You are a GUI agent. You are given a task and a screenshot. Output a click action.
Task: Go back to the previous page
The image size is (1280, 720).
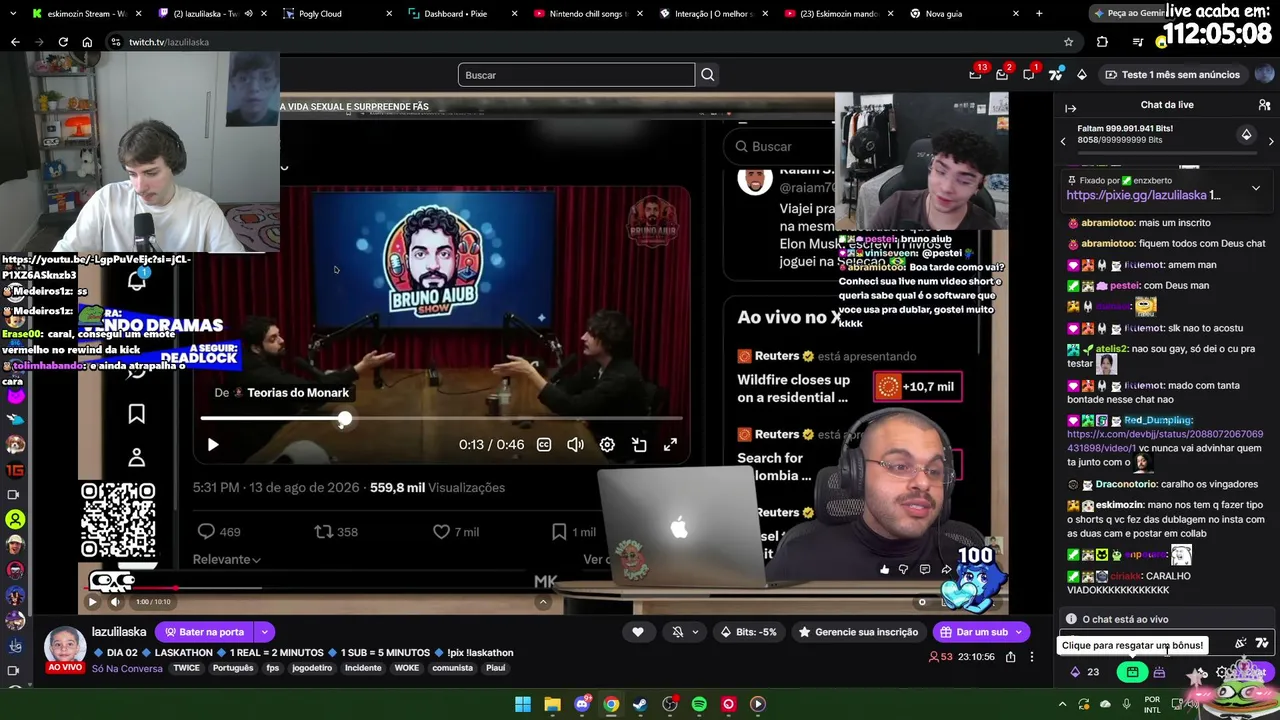[15, 42]
